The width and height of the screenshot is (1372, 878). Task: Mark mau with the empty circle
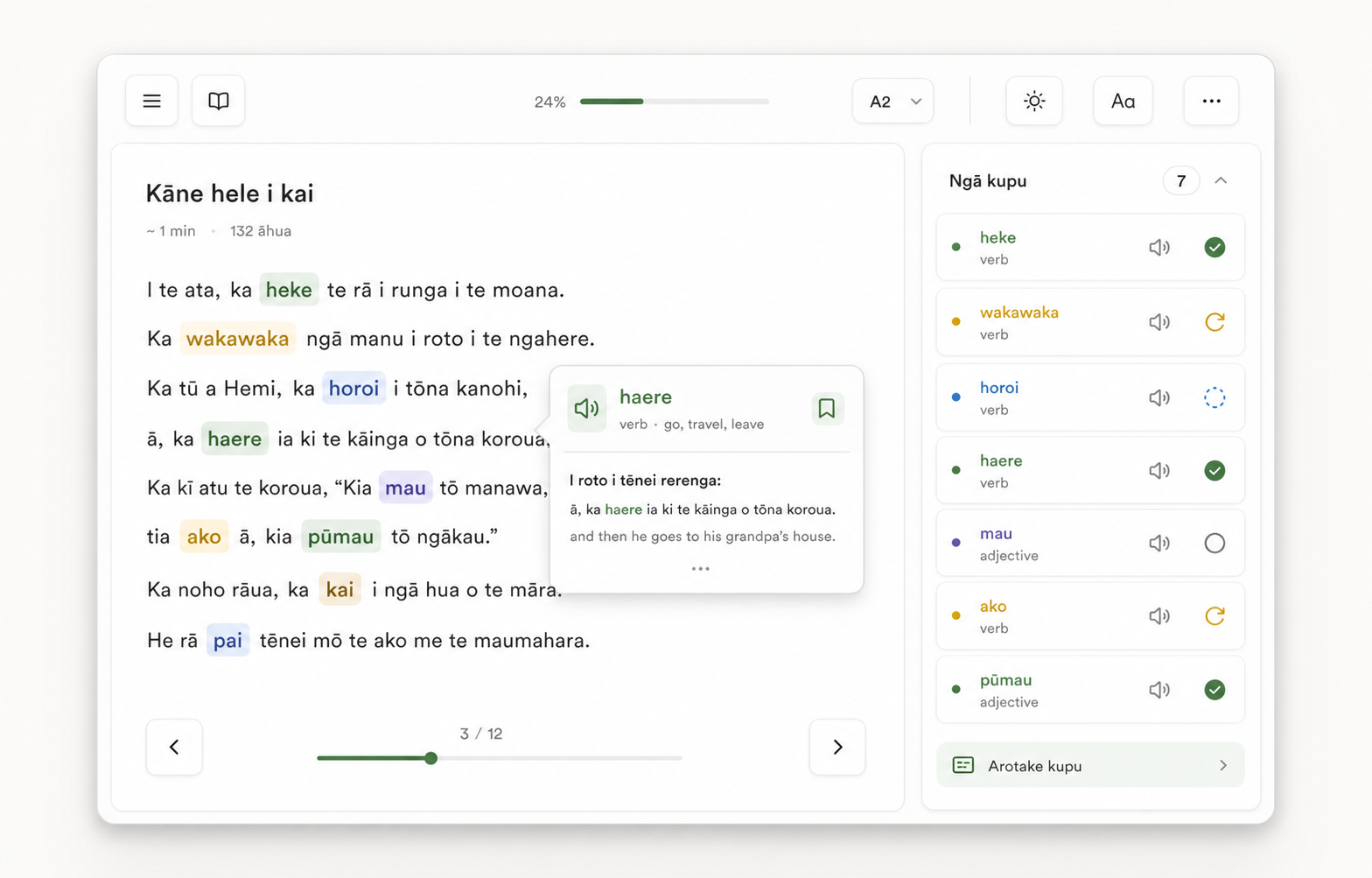(x=1214, y=544)
